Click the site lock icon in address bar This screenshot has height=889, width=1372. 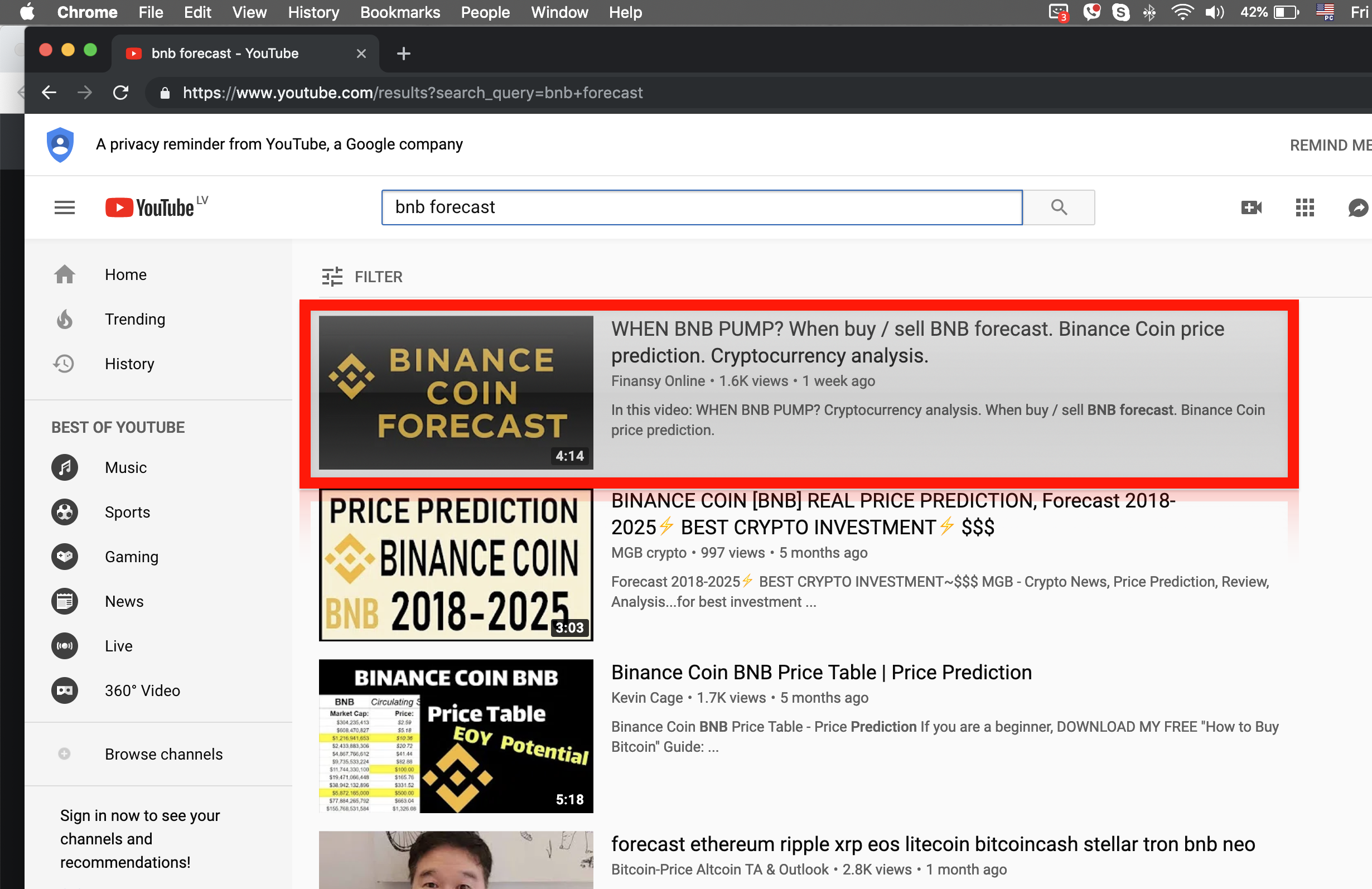click(165, 93)
